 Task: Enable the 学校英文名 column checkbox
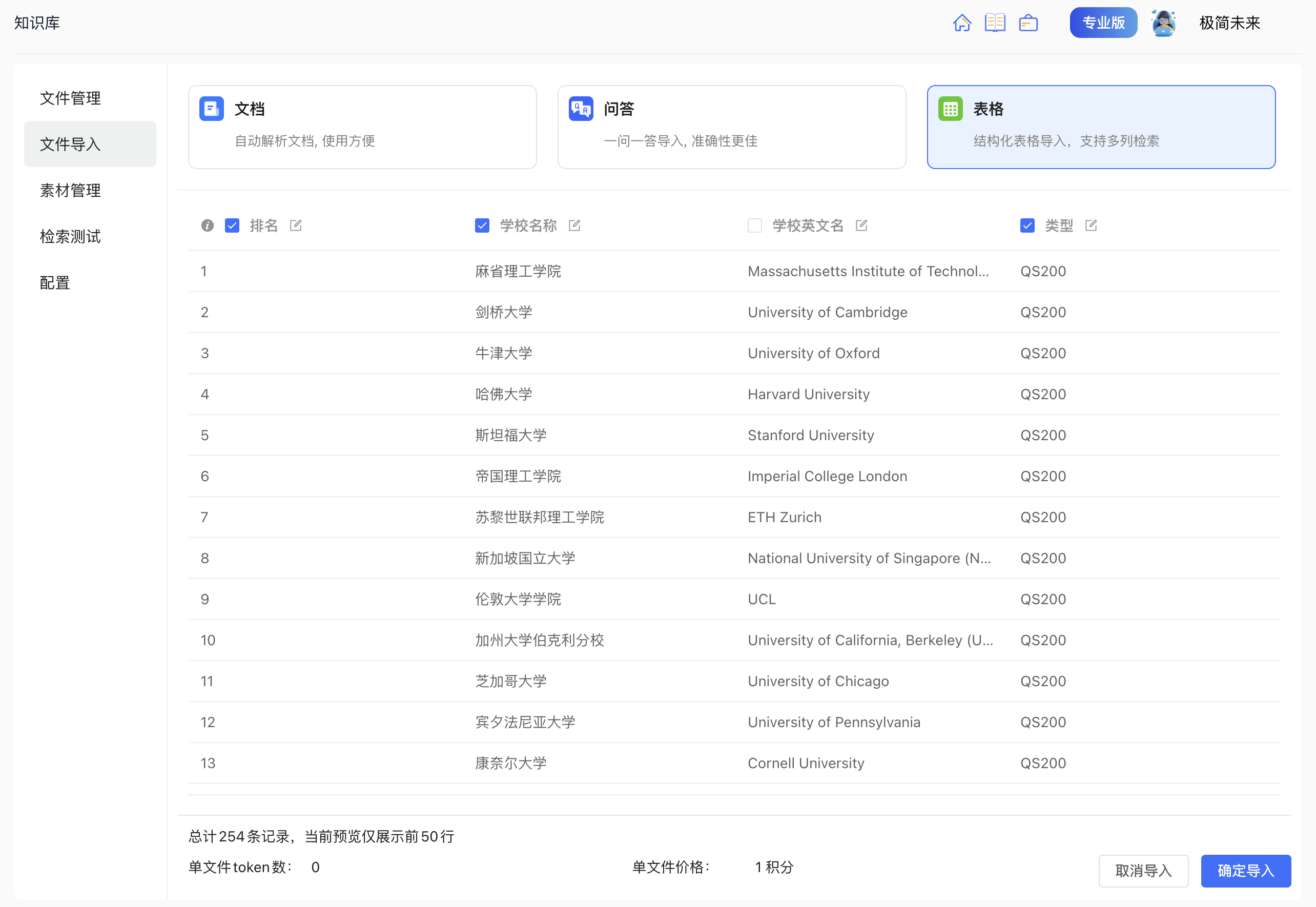coord(754,225)
